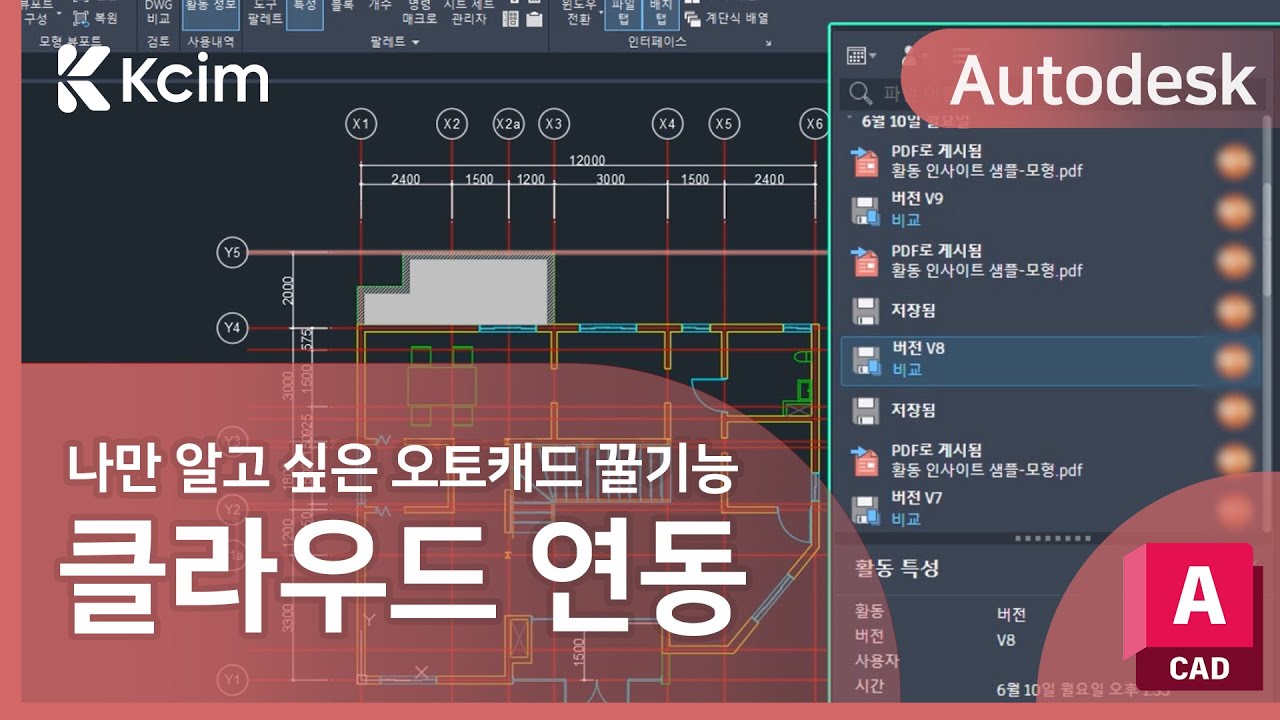Screen dimensions: 1280x720
Task: Click the Y5 grid bubble in drawing
Action: click(232, 252)
